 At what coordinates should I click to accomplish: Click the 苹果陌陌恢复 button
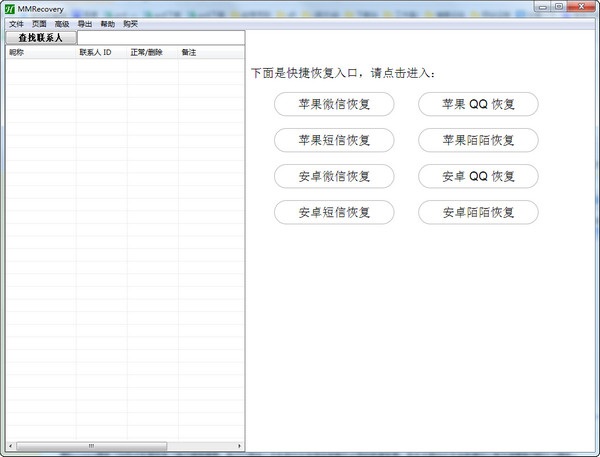click(478, 140)
